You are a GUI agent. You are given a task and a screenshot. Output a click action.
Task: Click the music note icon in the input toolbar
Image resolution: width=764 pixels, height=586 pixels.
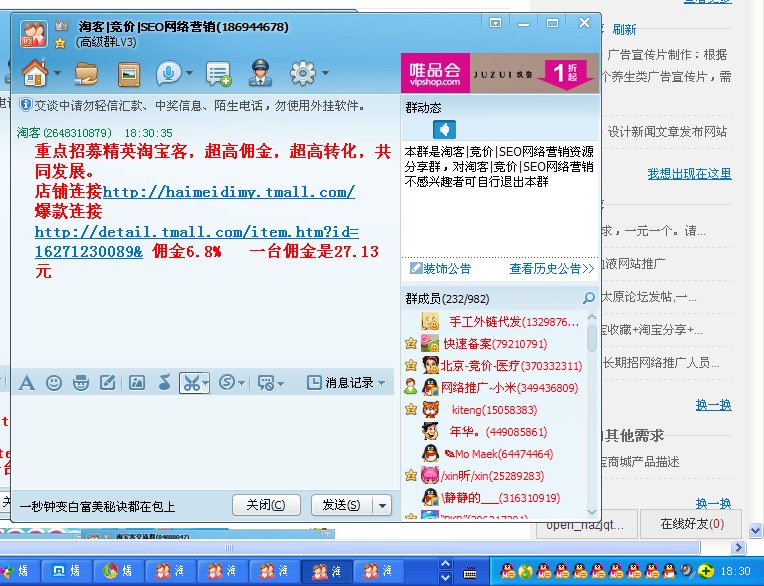pyautogui.click(x=164, y=383)
